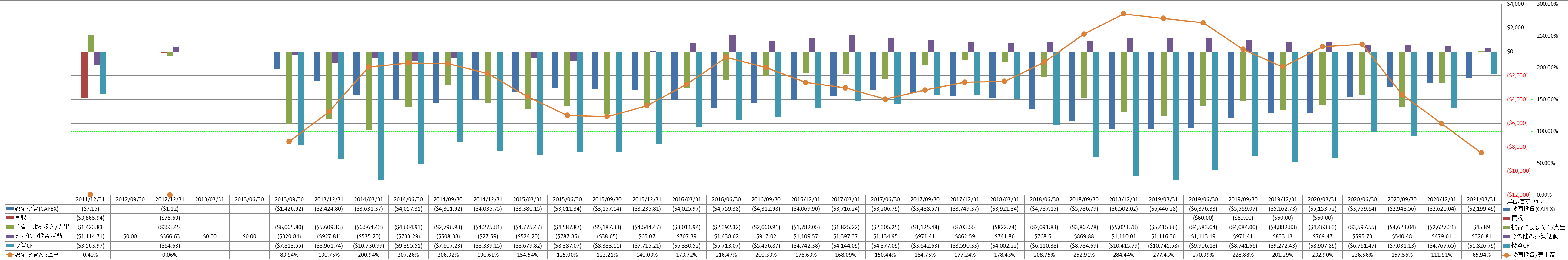Click the ($2,199.49) CAPEX cell
1568x260 pixels.
pos(1482,208)
